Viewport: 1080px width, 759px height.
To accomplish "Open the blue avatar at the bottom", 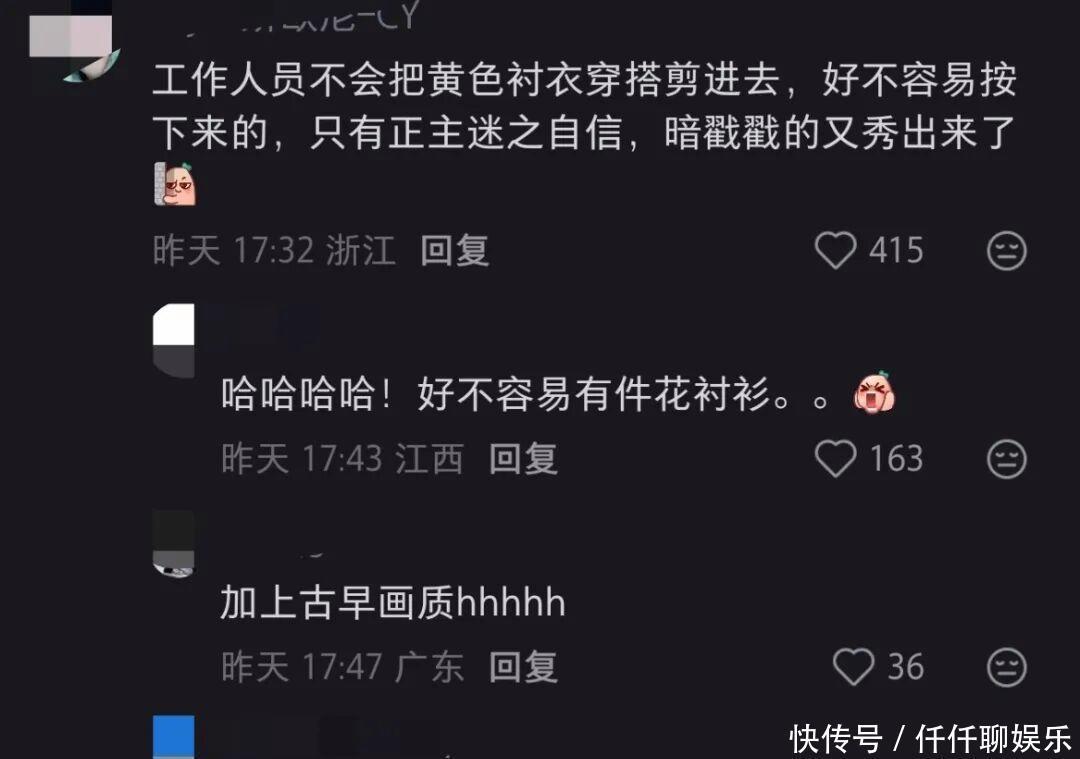I will (174, 737).
